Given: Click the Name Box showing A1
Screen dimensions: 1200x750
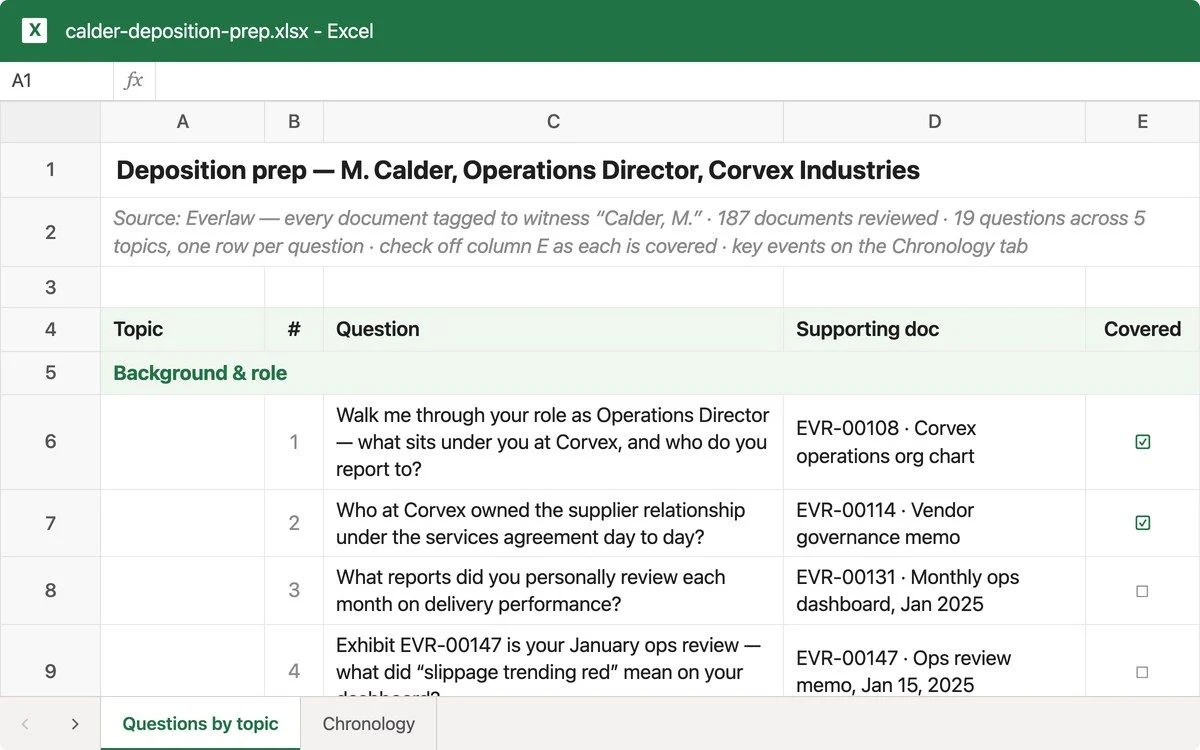Looking at the screenshot, I should 57,81.
